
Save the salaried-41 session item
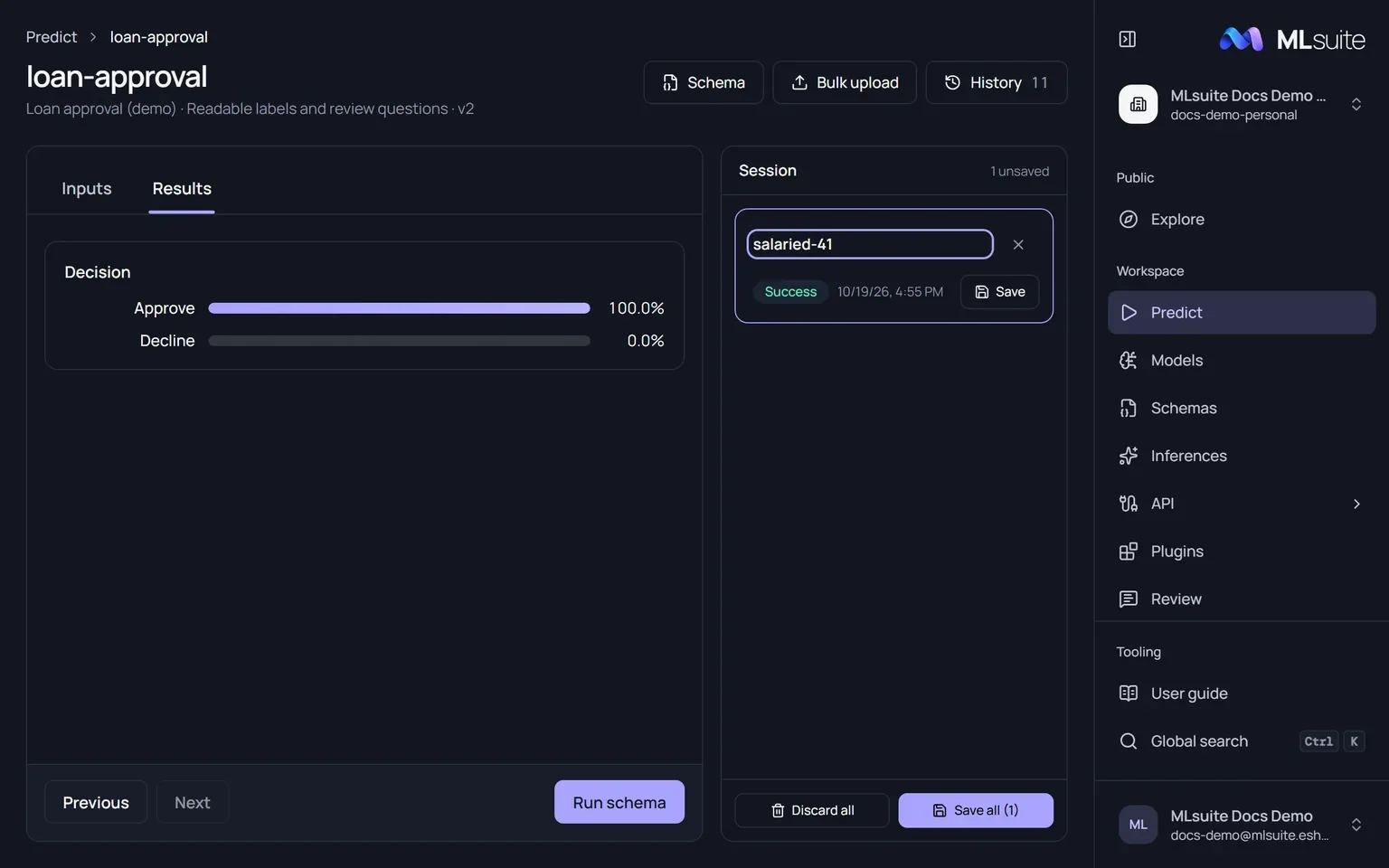tap(999, 291)
